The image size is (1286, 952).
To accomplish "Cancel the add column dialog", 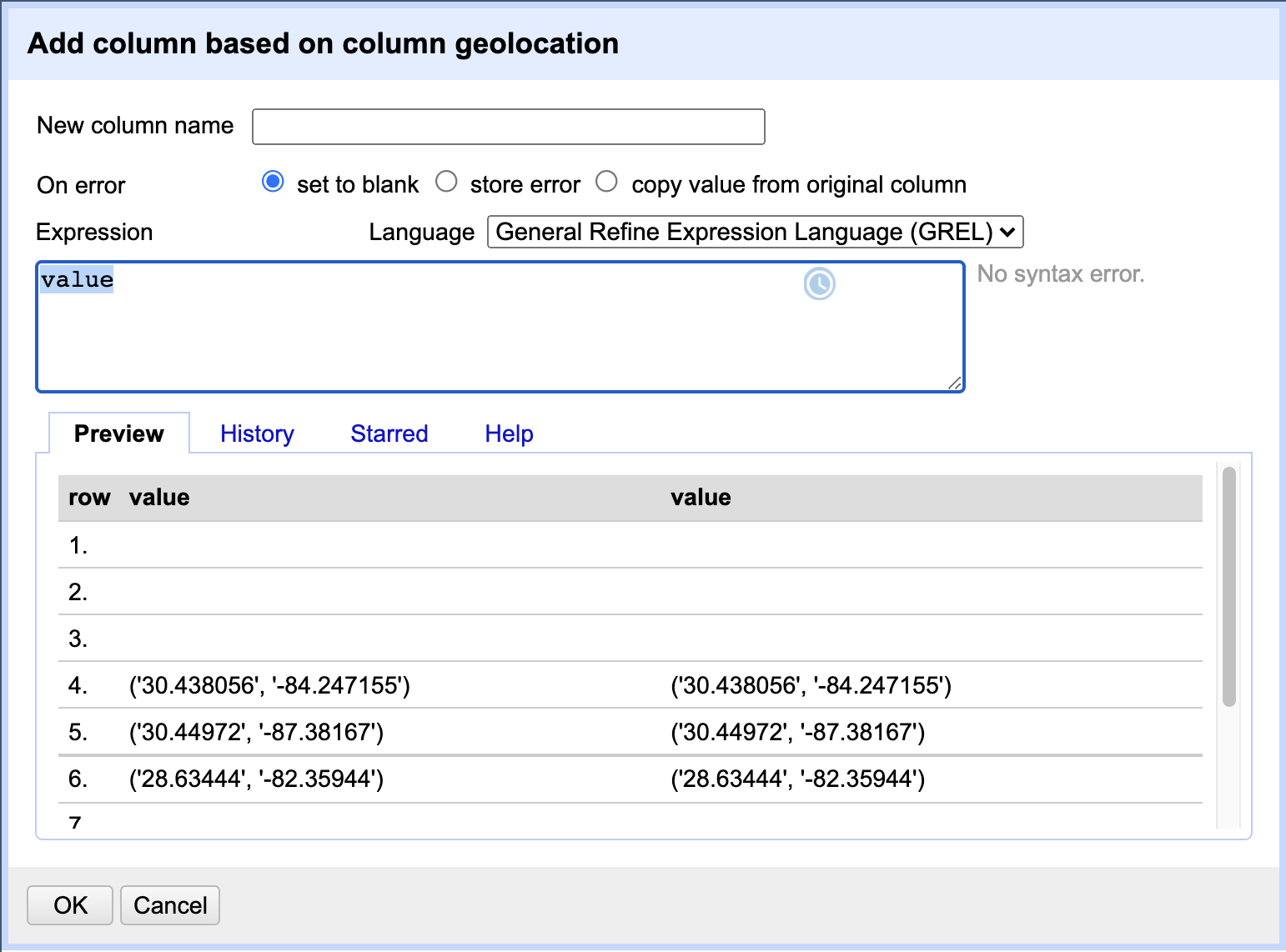I will (169, 905).
